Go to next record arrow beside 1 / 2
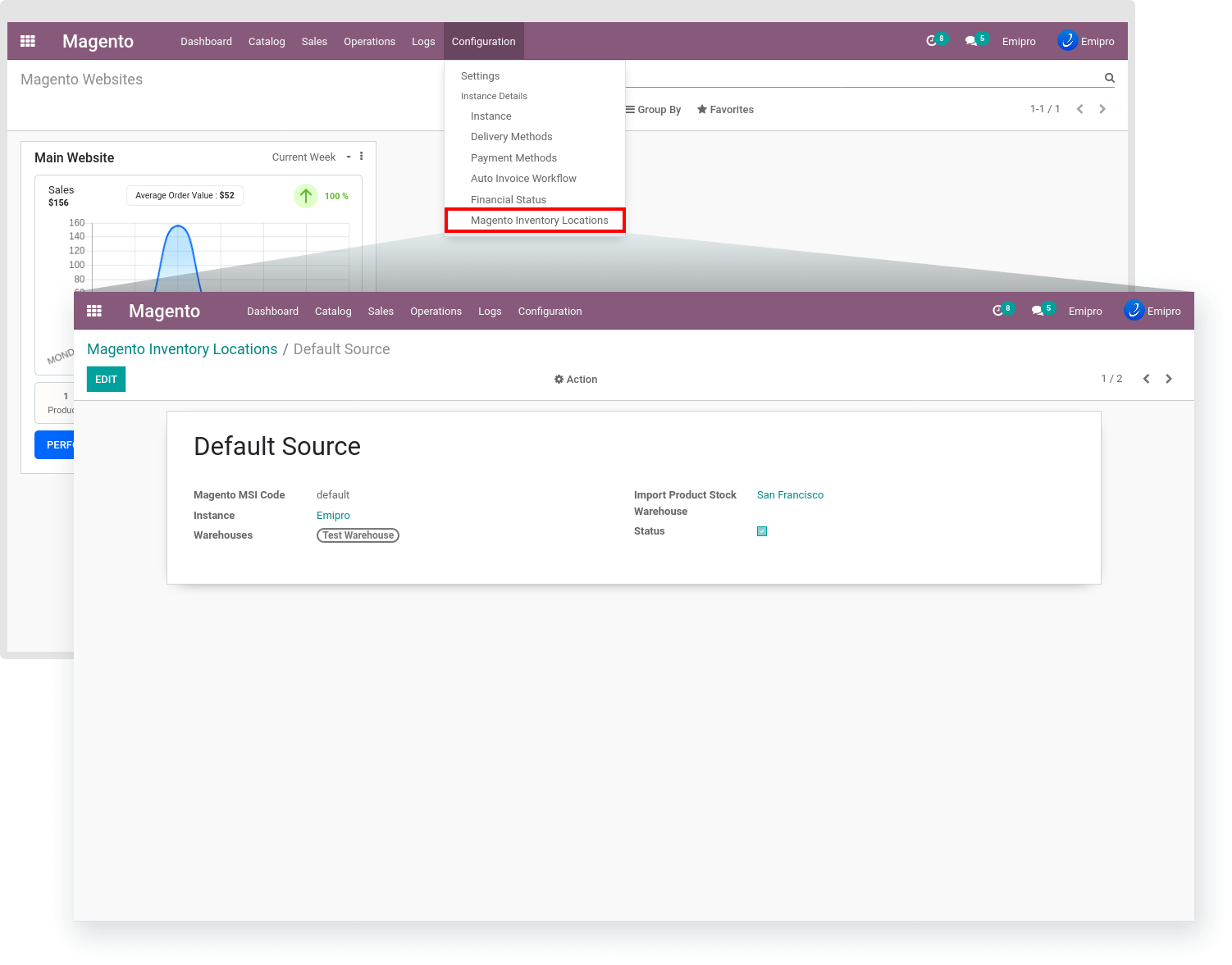This screenshot has height=965, width=1232. point(1169,379)
